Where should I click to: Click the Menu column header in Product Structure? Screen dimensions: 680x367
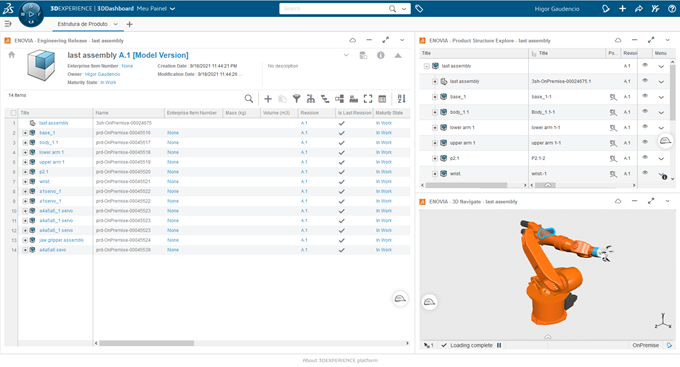tap(660, 53)
